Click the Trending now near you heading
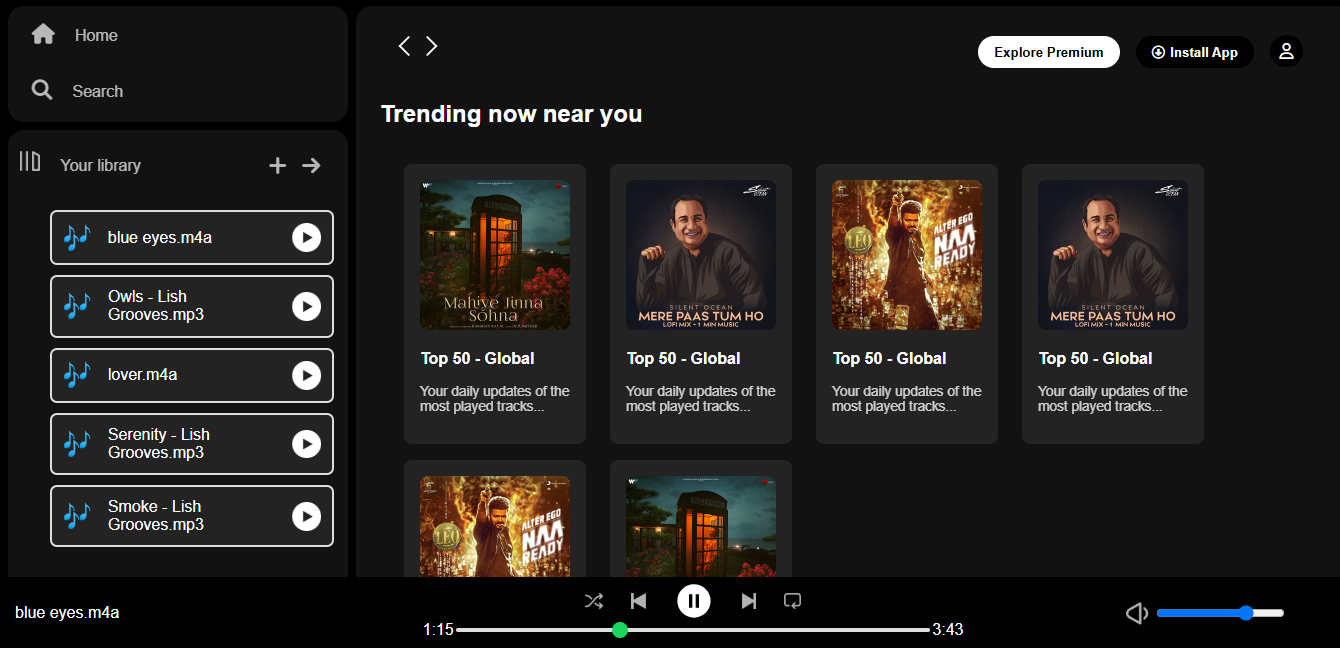This screenshot has height=648, width=1340. click(511, 114)
